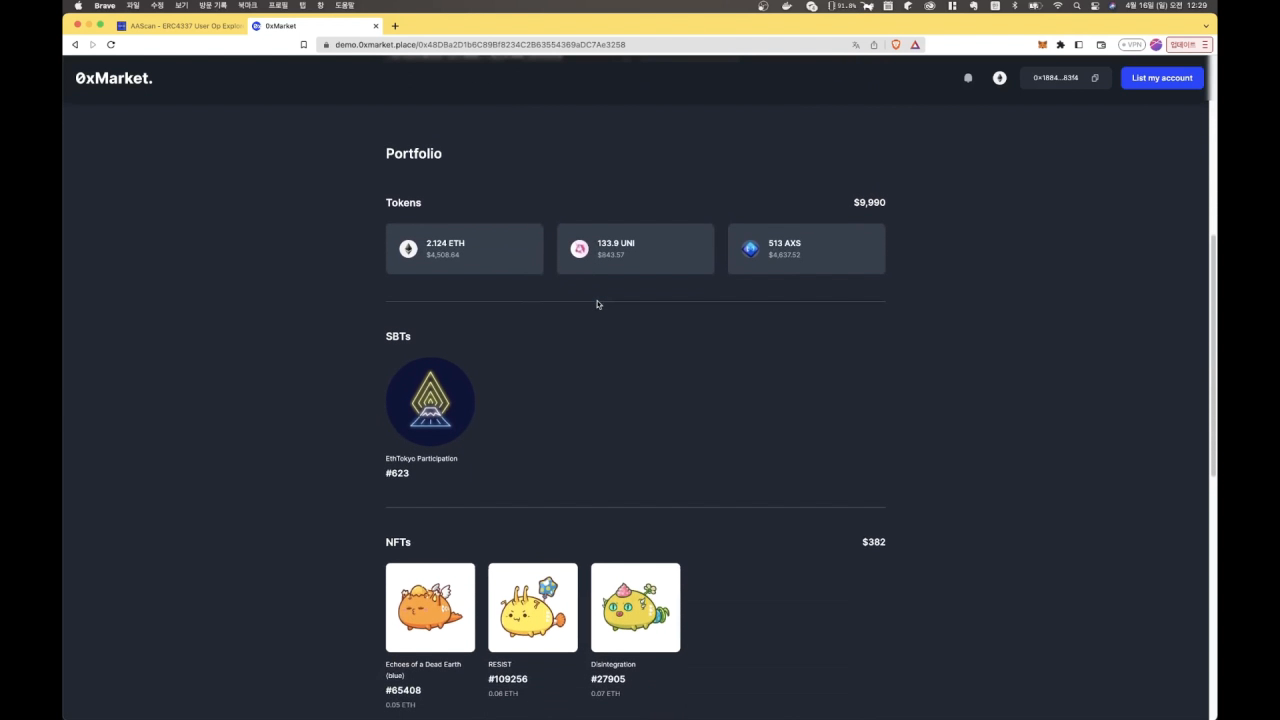
Task: Click the Portfolio heading
Action: click(413, 153)
